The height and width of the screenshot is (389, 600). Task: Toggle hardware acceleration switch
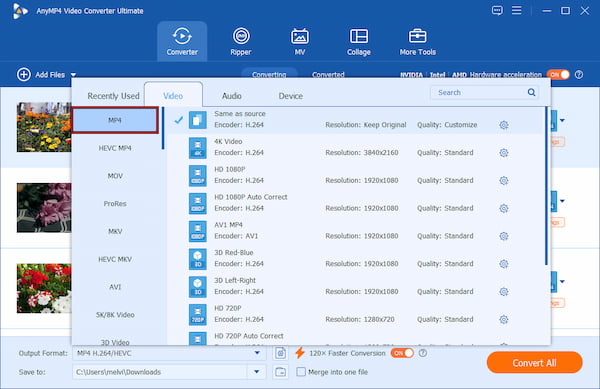coord(558,75)
